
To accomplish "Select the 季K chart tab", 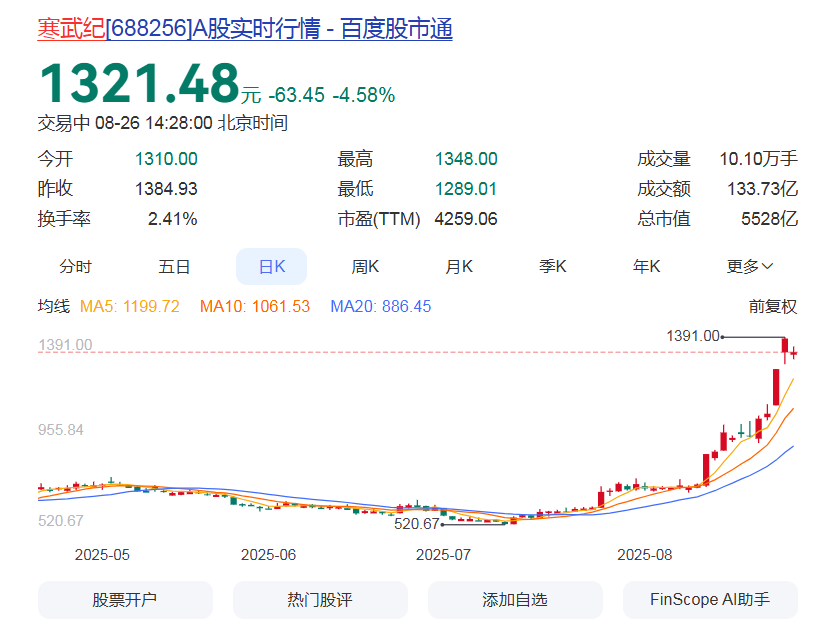I will 553,266.
